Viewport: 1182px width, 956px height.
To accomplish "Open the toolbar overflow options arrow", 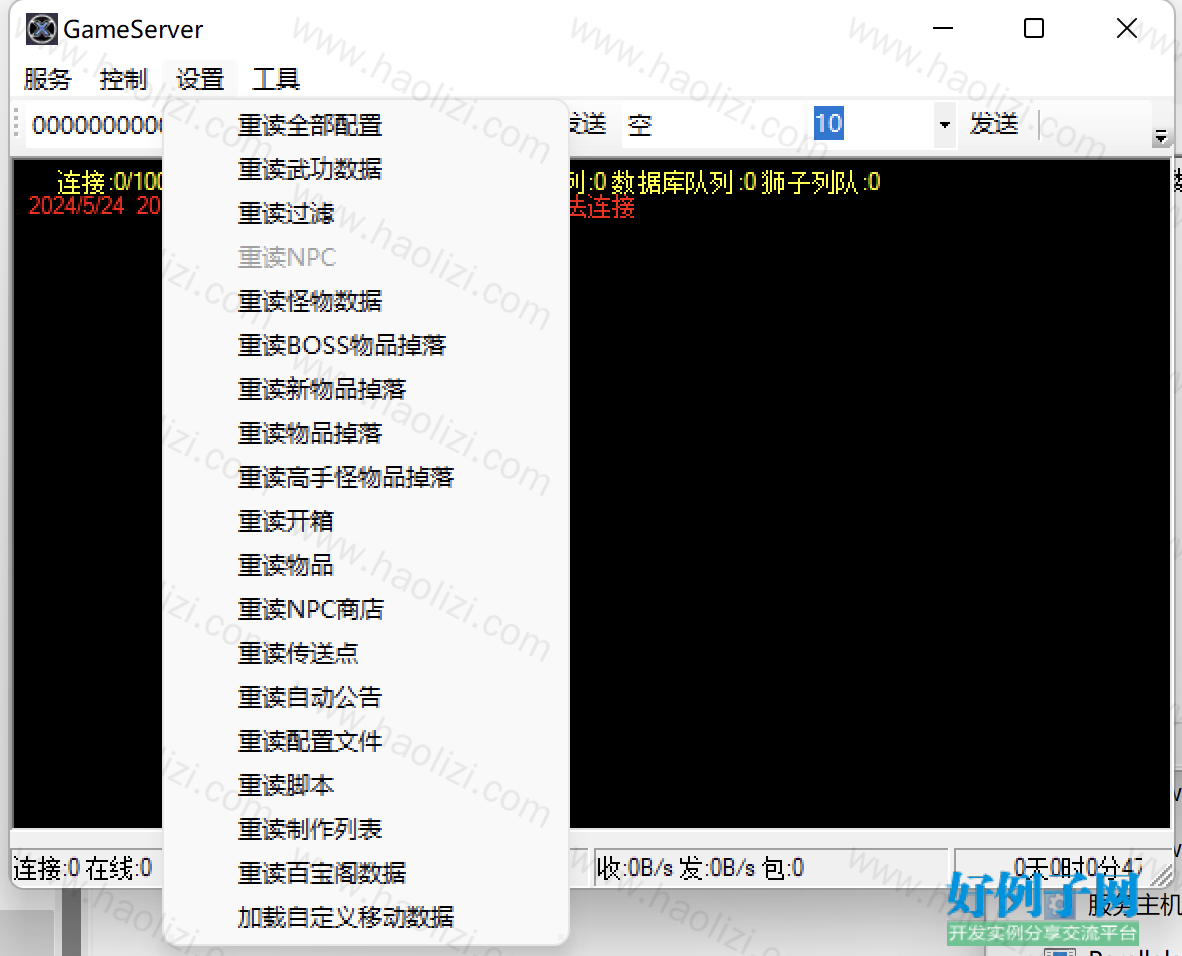I will point(1161,136).
